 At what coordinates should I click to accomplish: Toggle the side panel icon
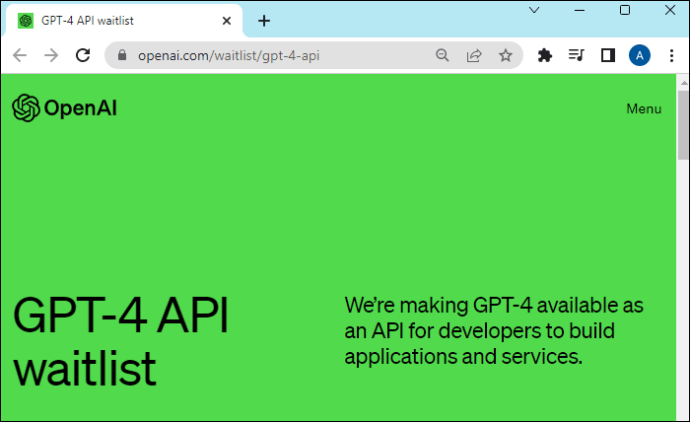608,55
